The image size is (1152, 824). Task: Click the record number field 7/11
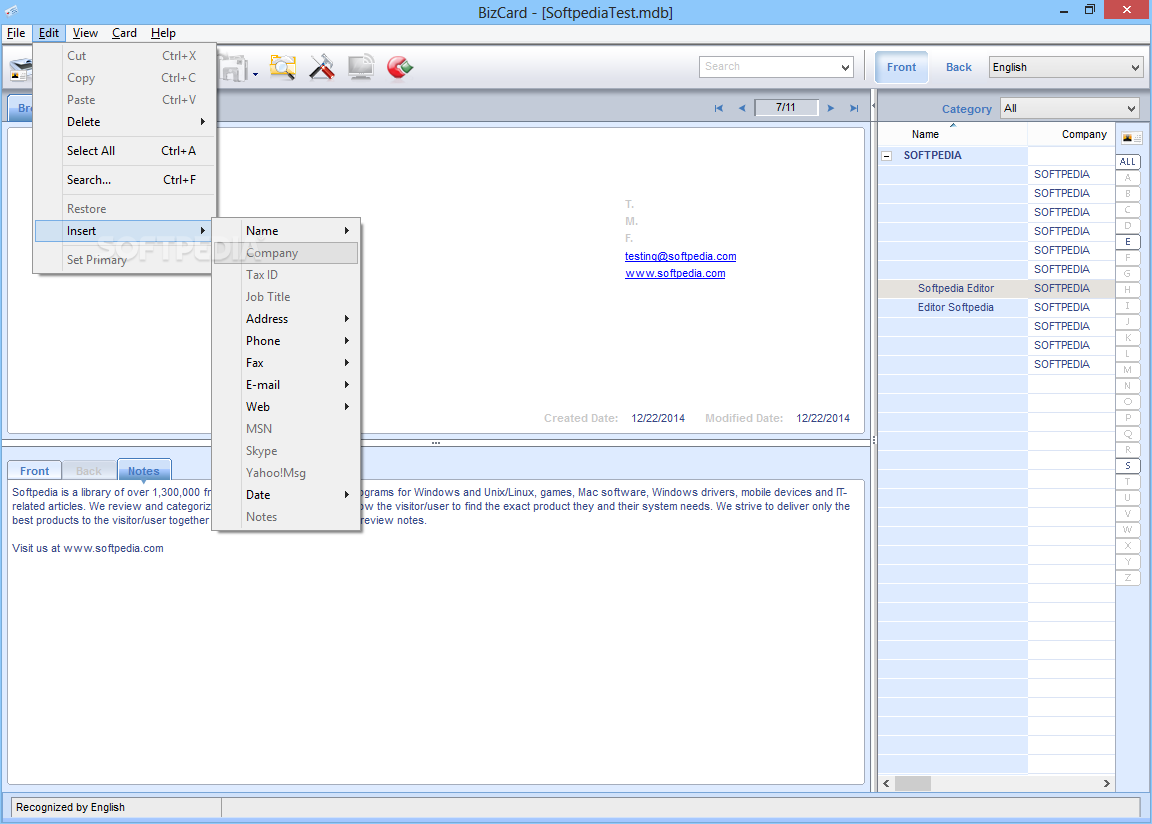786,107
